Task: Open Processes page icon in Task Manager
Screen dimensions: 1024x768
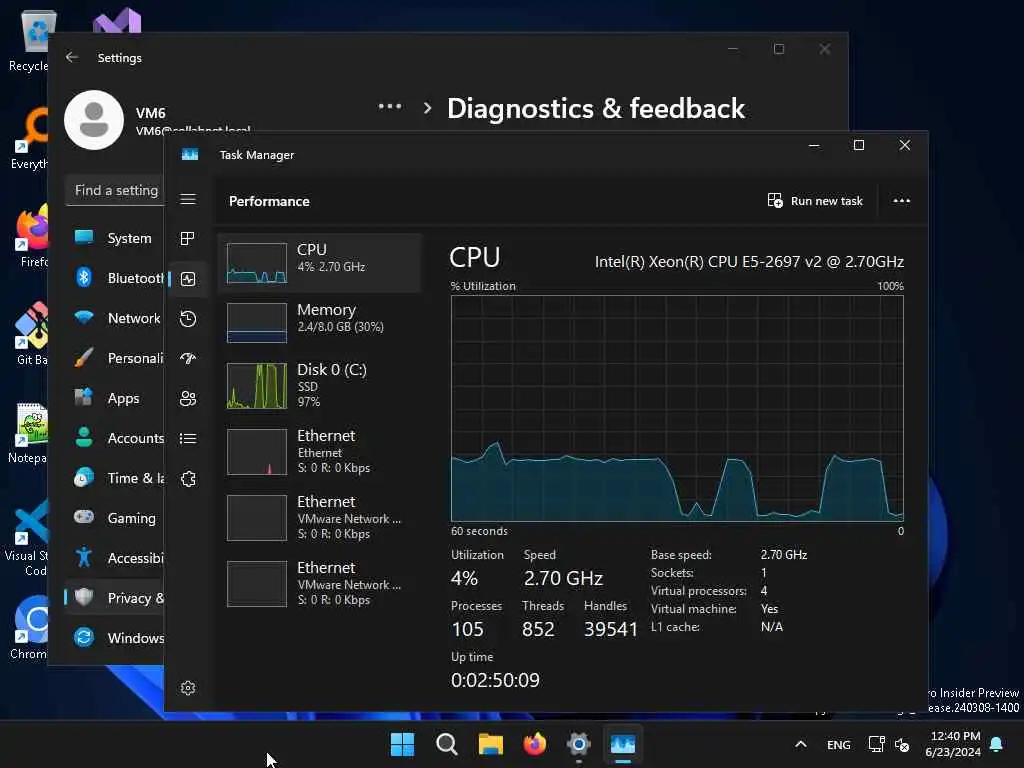Action: click(188, 239)
